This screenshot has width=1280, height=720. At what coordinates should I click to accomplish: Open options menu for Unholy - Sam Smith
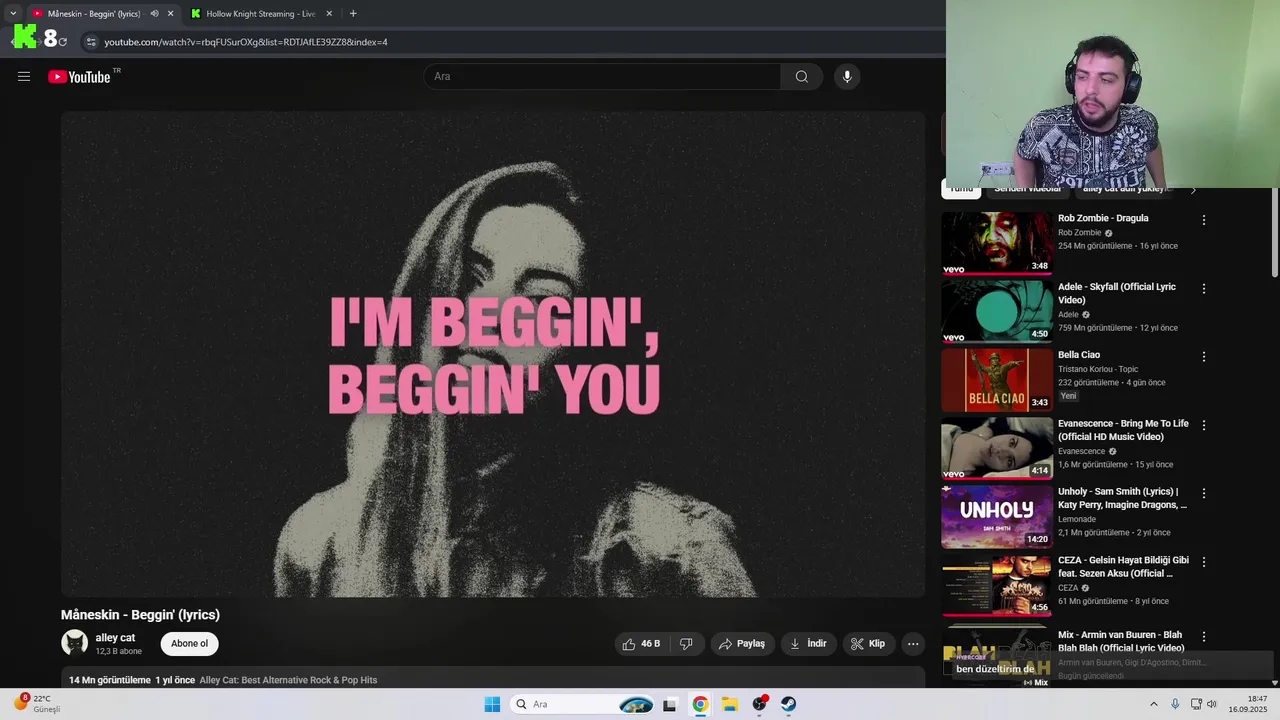1204,494
